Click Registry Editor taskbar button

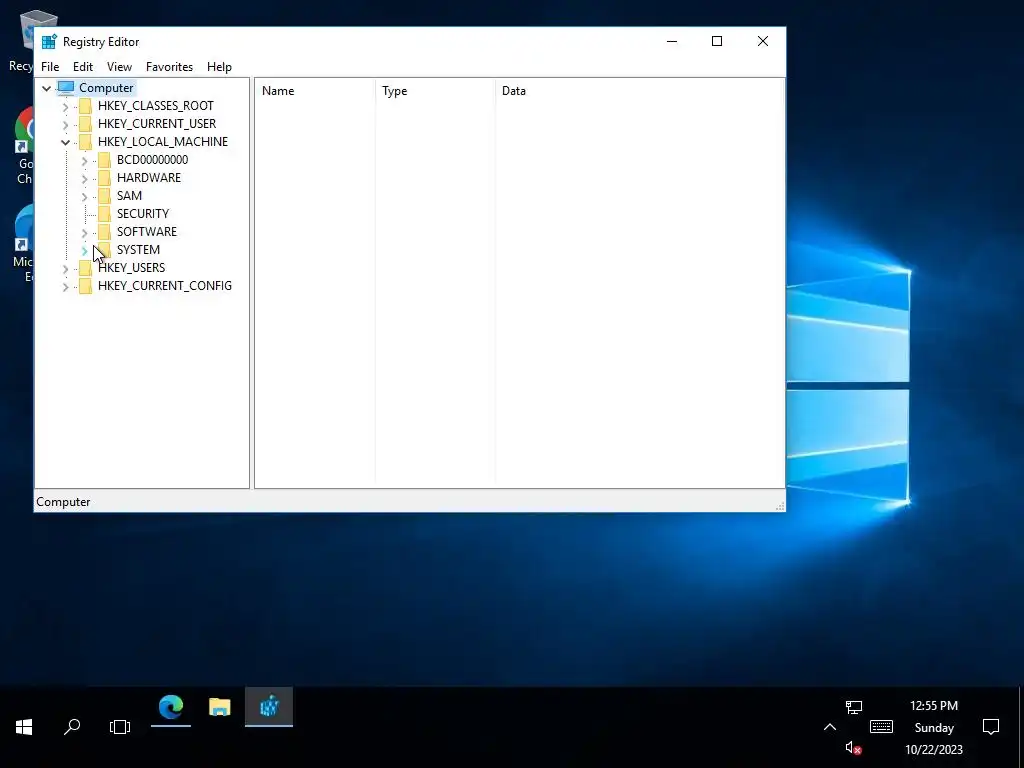point(269,707)
